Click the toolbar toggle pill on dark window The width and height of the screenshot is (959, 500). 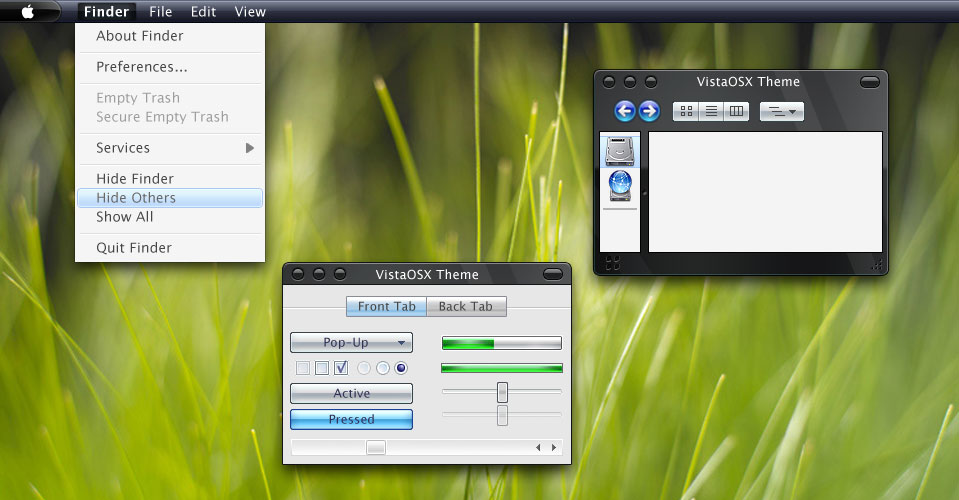tap(869, 82)
